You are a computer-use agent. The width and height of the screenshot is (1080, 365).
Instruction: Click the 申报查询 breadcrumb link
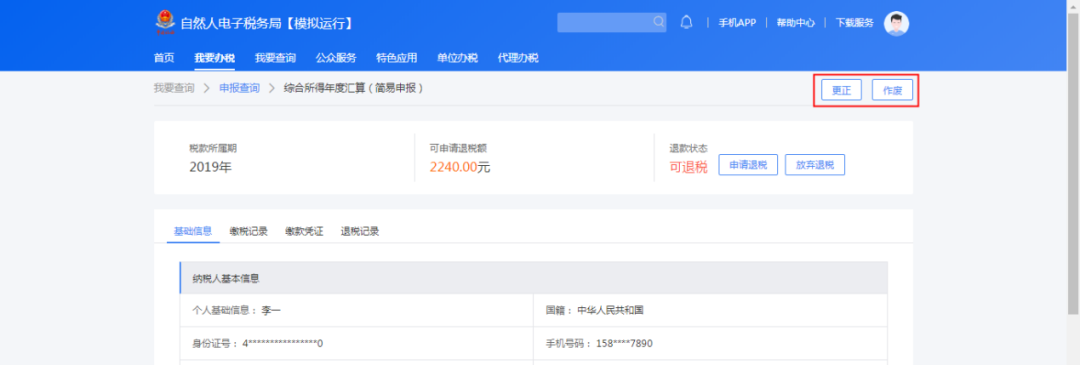coord(240,88)
